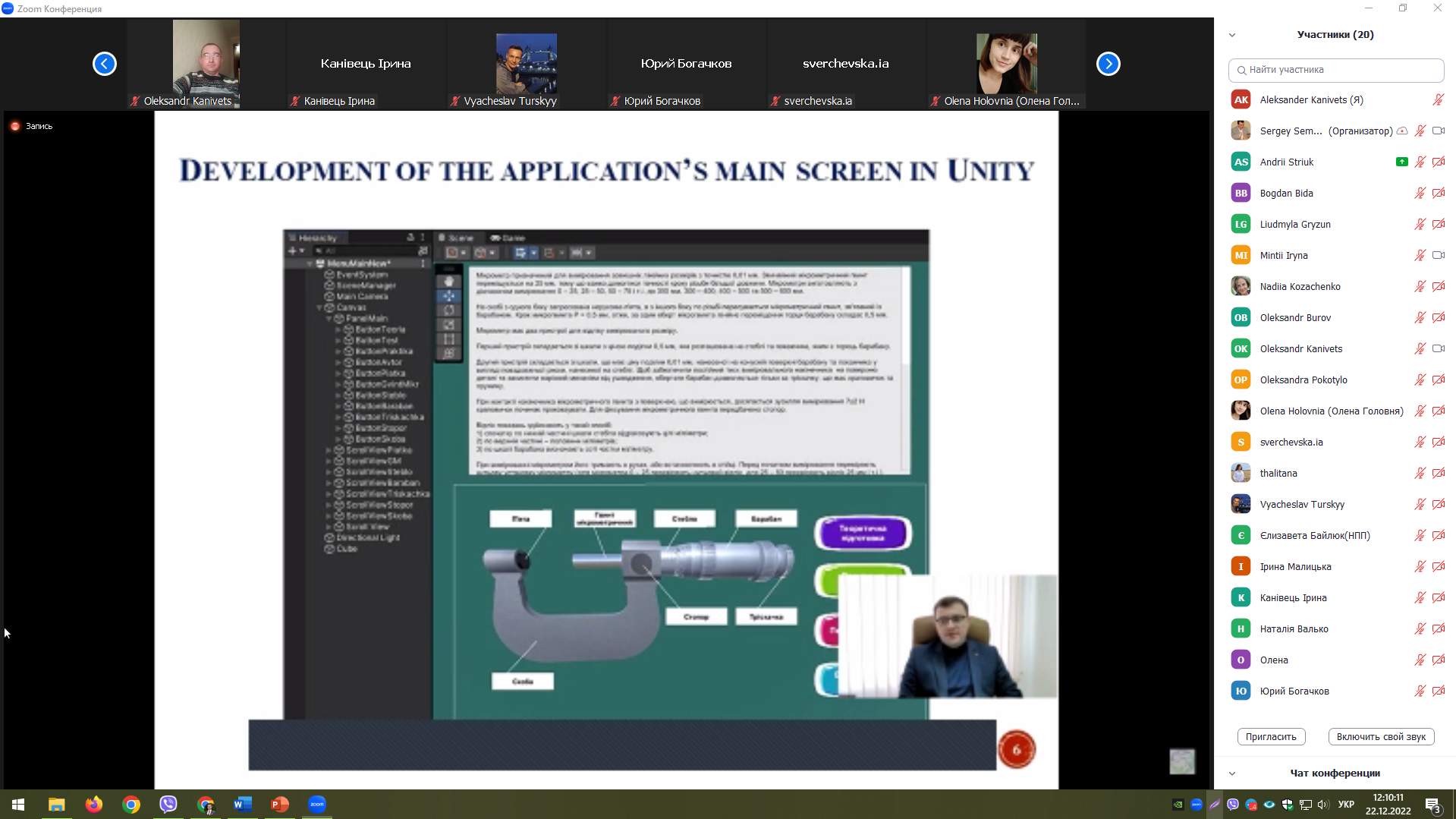Screen dimensions: 1456x819
Task: Click the cloud recording icon beside Sergey Sem...
Action: point(1402,131)
